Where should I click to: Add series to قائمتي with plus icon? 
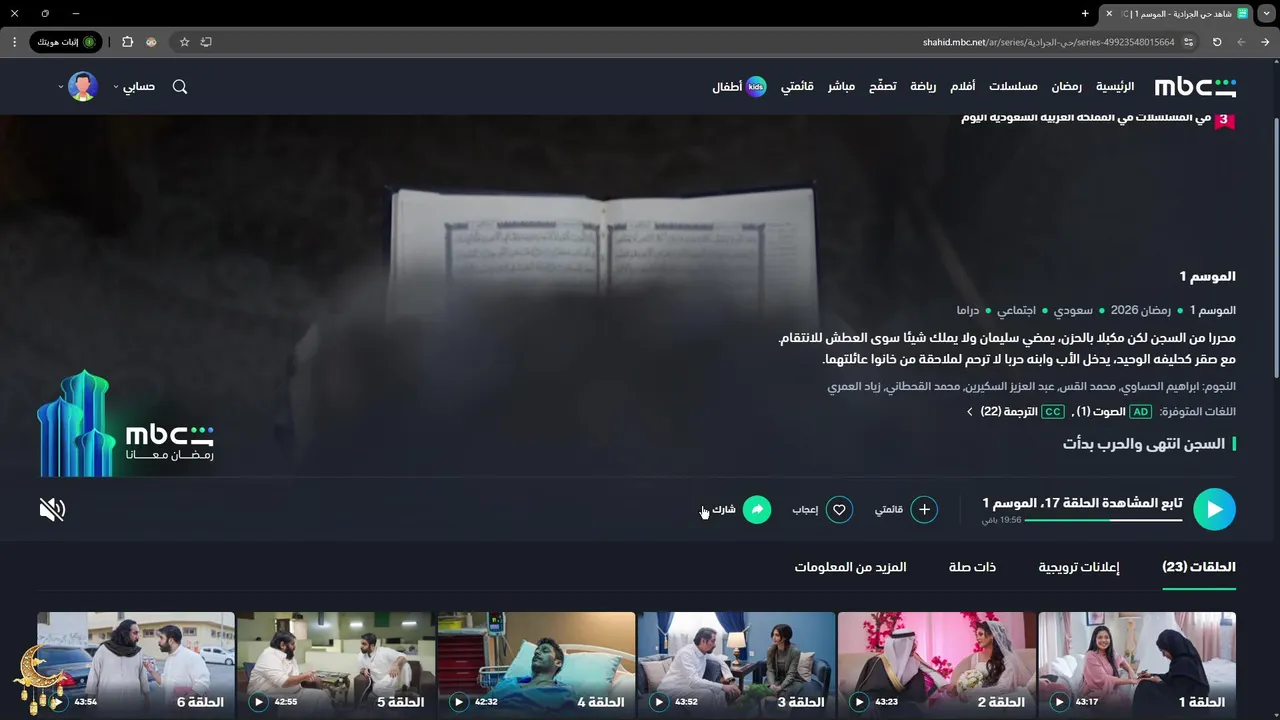924,510
